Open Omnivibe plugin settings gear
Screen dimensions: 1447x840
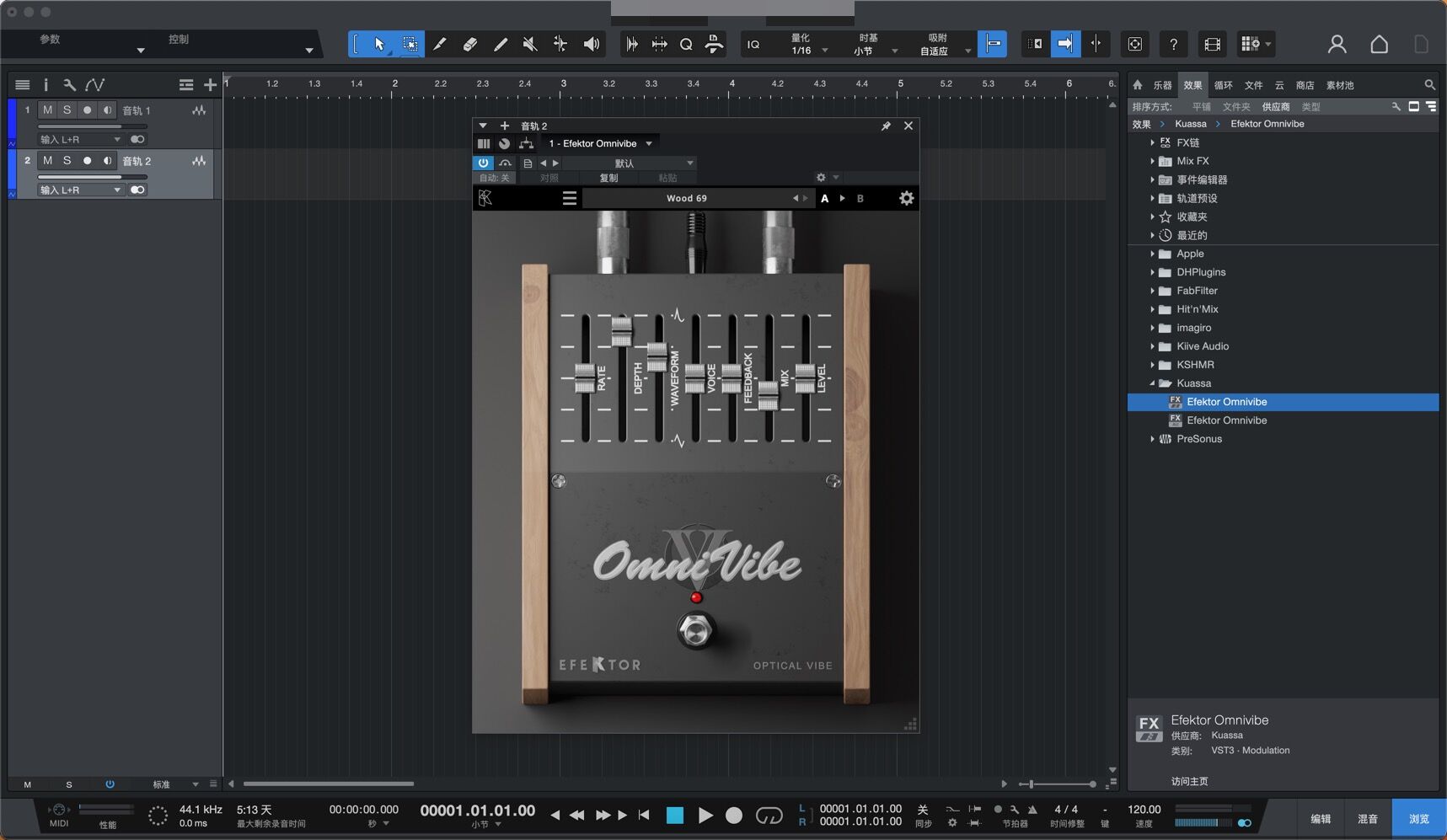point(906,198)
